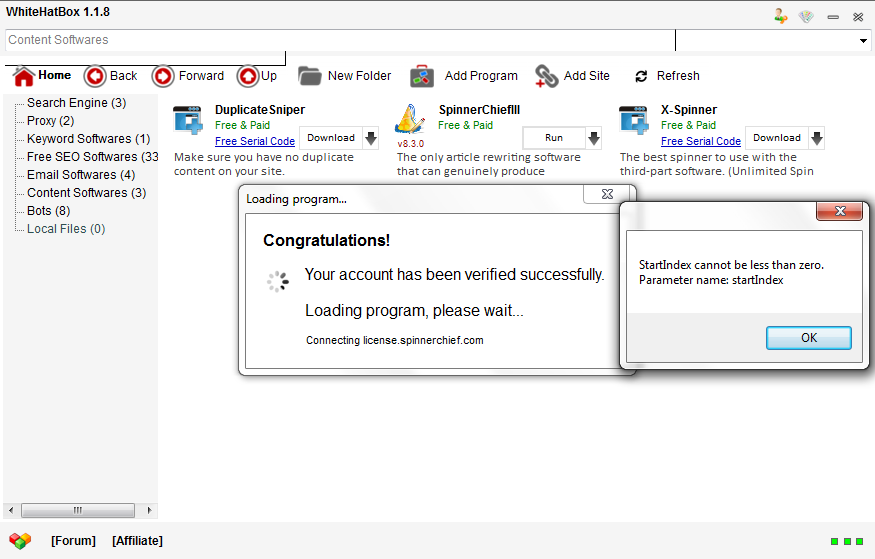Click the Content Softwares search field
Image resolution: width=875 pixels, height=559 pixels.
(x=340, y=41)
